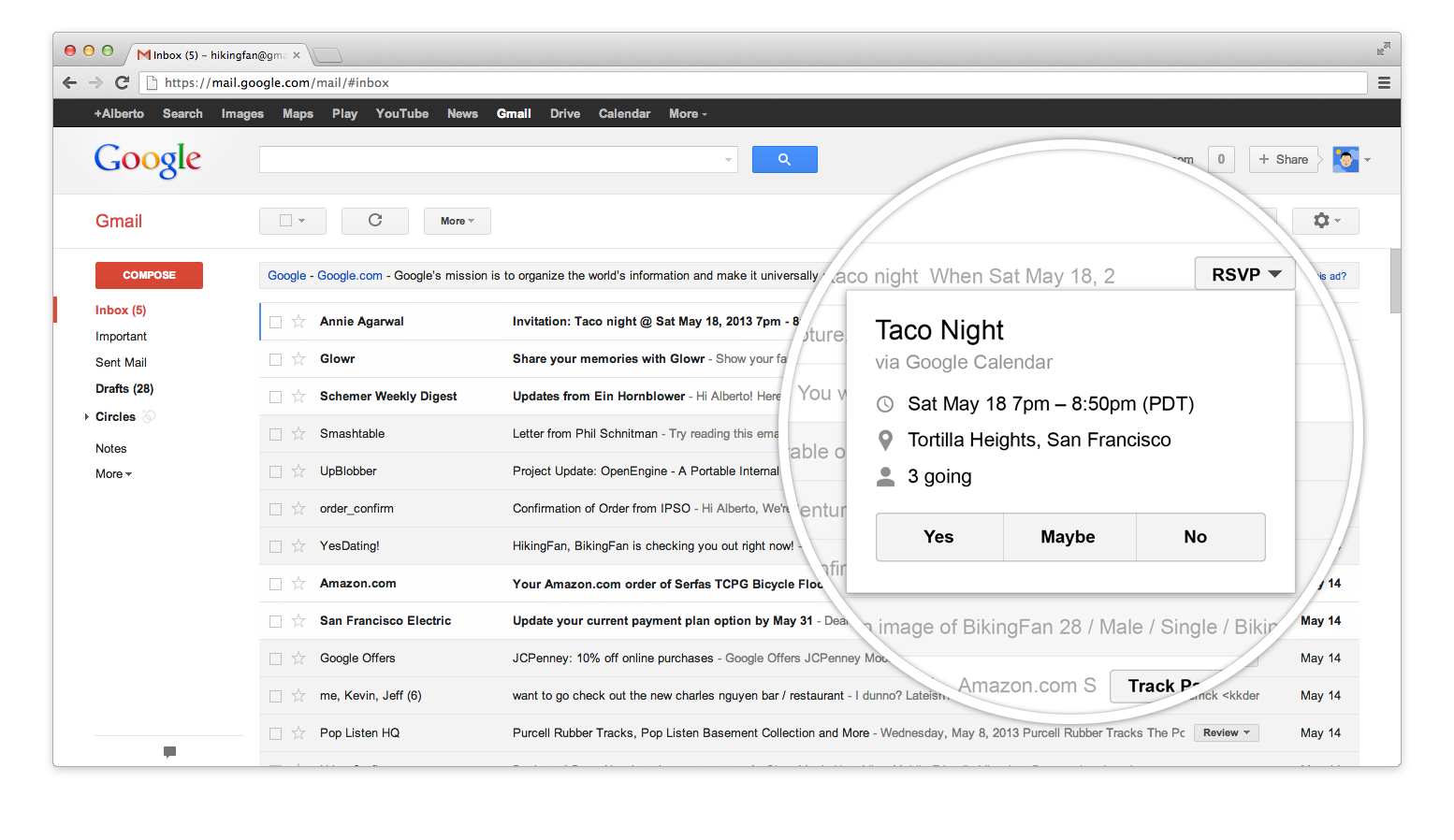Star the Google Offers email
The image size is (1454, 840).
[298, 659]
